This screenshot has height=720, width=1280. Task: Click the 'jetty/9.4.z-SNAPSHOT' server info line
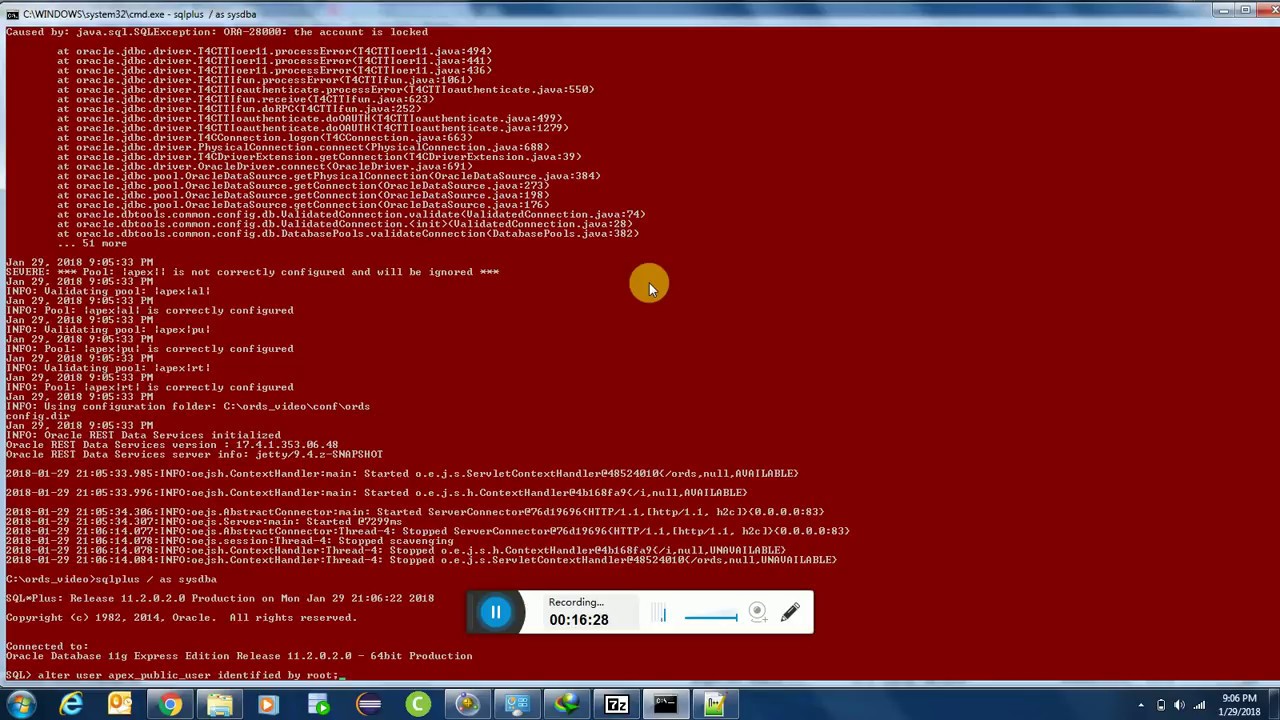pyautogui.click(x=194, y=454)
